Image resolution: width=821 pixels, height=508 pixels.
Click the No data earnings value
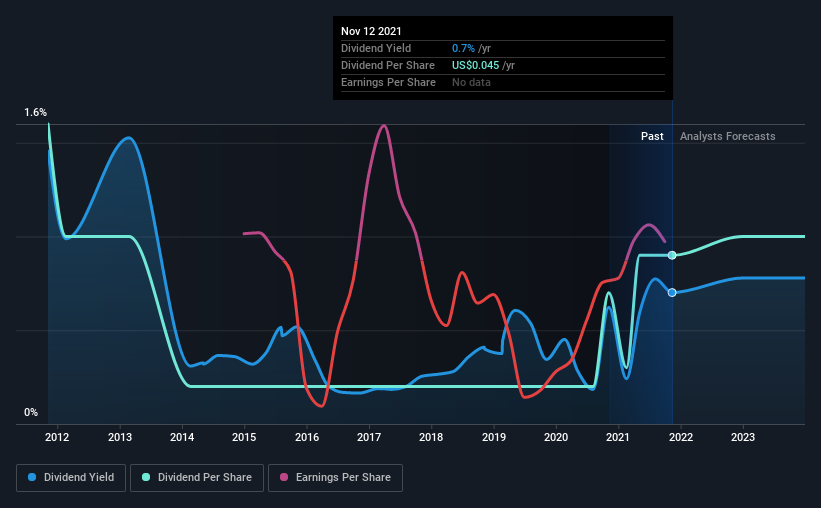tap(471, 82)
